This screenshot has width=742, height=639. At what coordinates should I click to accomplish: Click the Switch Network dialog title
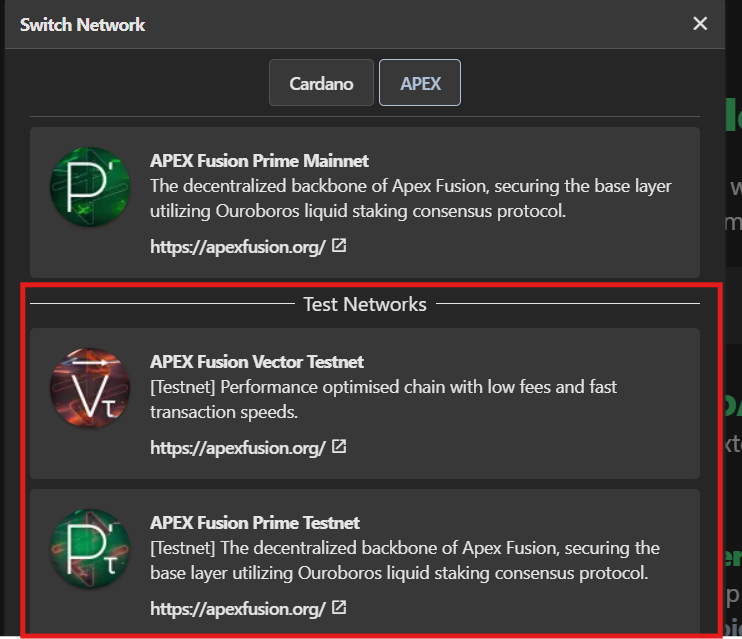(x=82, y=25)
